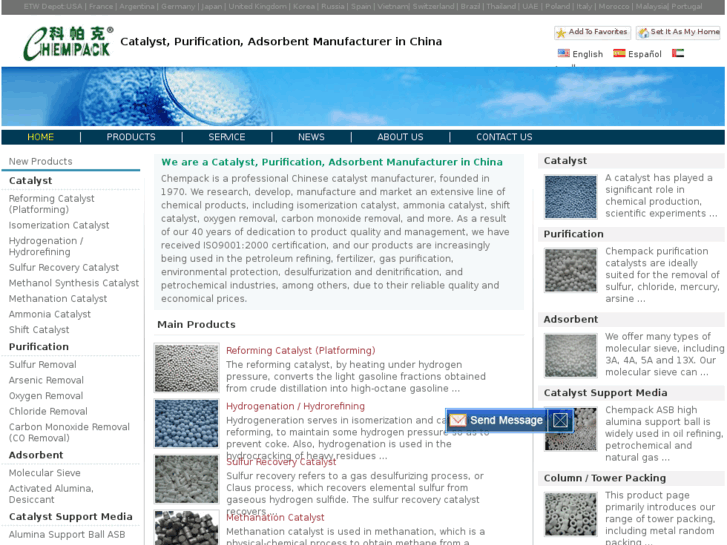Open Methanol Synthesis Catalyst link
This screenshot has width=727, height=545.
(x=74, y=283)
